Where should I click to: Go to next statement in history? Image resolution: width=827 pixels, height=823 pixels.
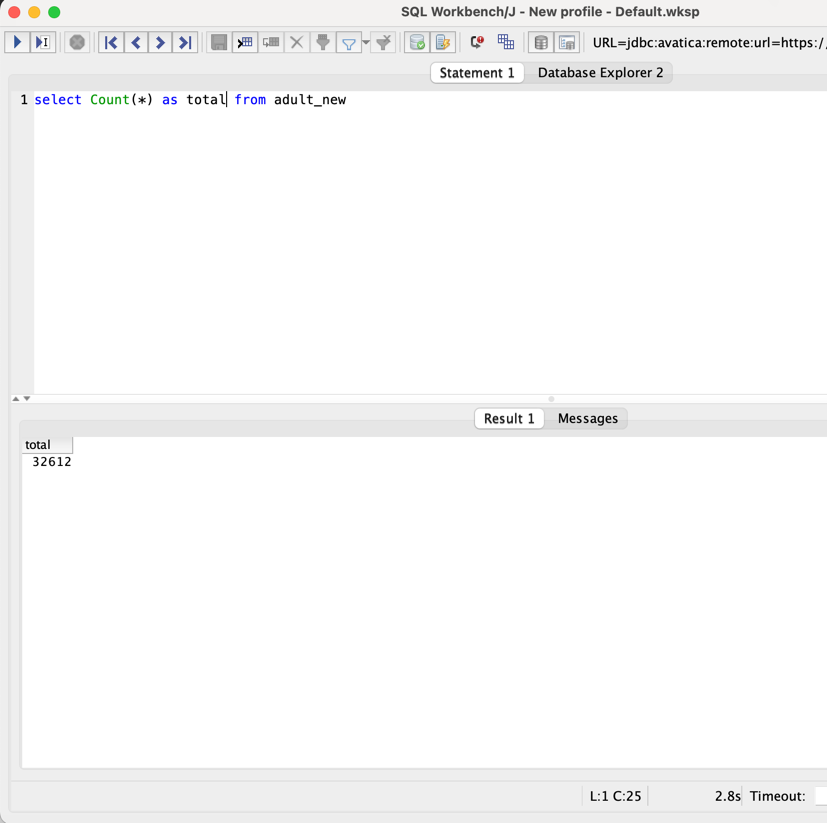[x=160, y=42]
